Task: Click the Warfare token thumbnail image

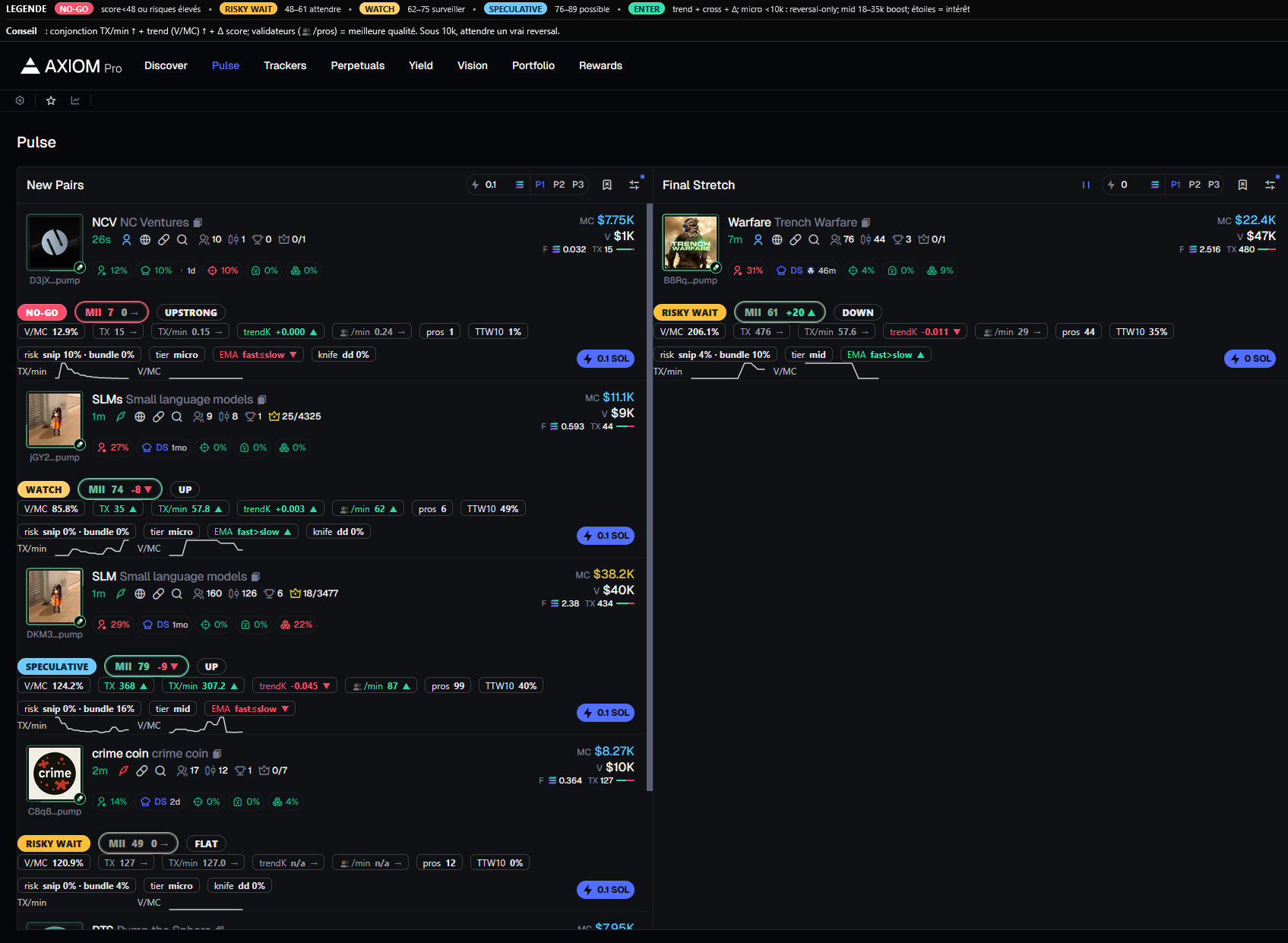Action: tap(689, 242)
